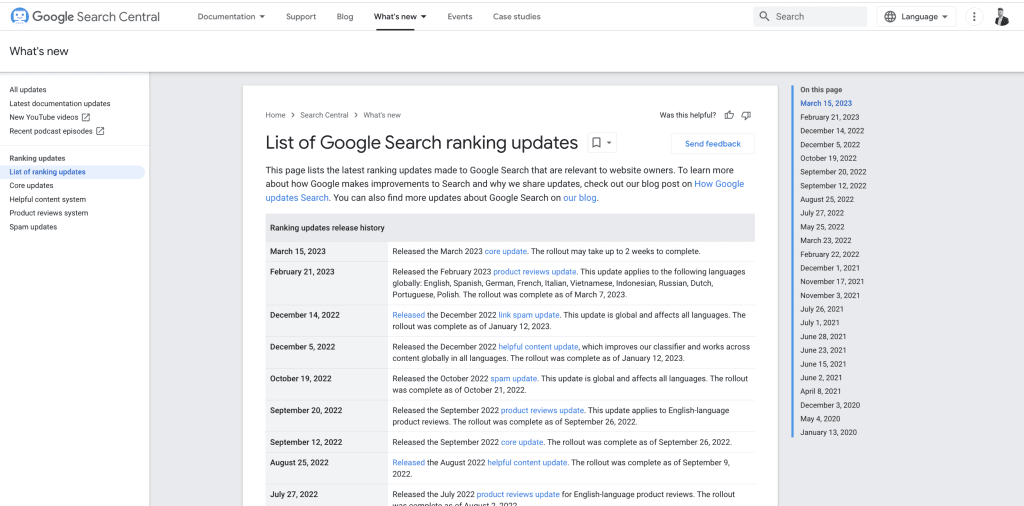
Task: Open the link spam update link
Action: (529, 315)
